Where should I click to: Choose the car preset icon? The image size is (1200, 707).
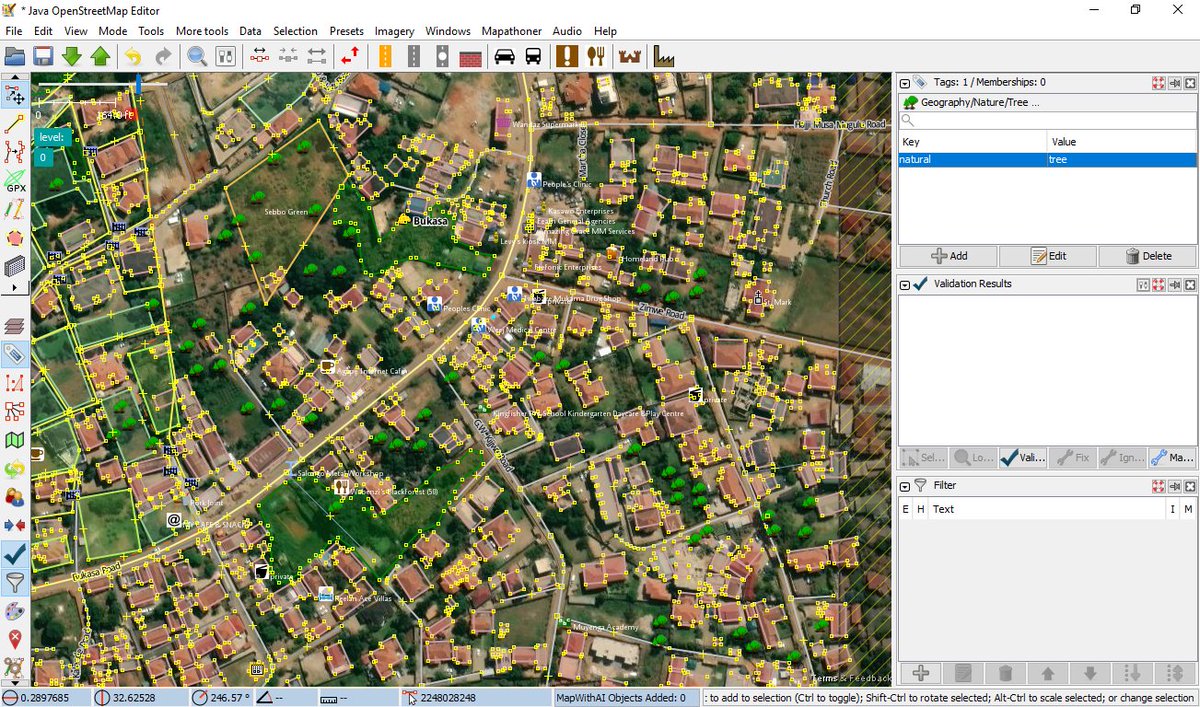505,57
